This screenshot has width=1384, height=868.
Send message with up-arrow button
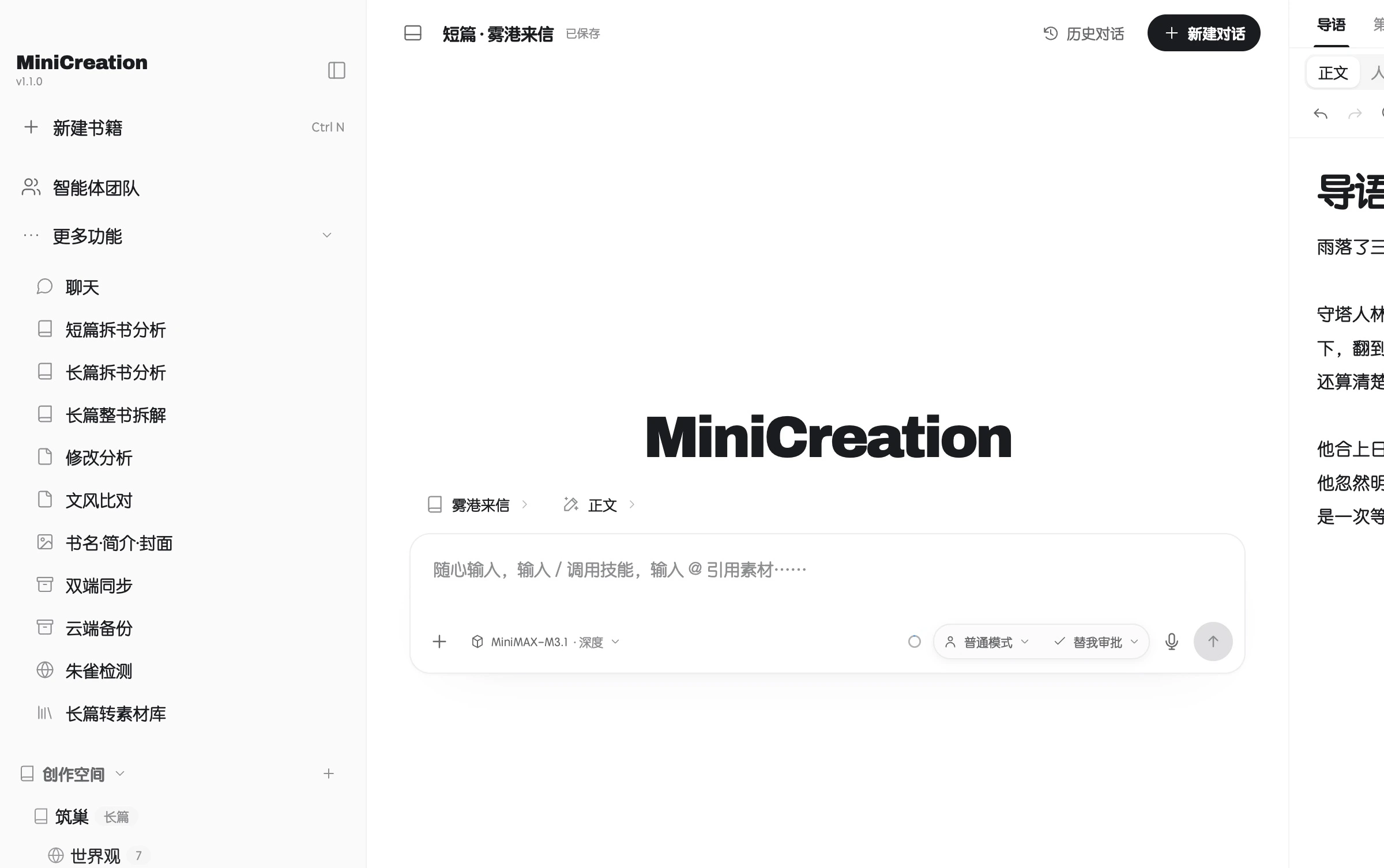1213,641
